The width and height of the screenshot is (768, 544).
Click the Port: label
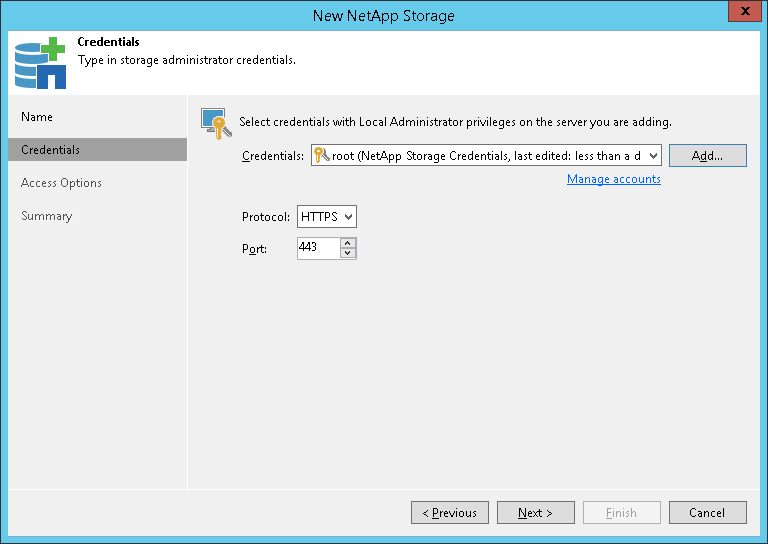pyautogui.click(x=254, y=249)
